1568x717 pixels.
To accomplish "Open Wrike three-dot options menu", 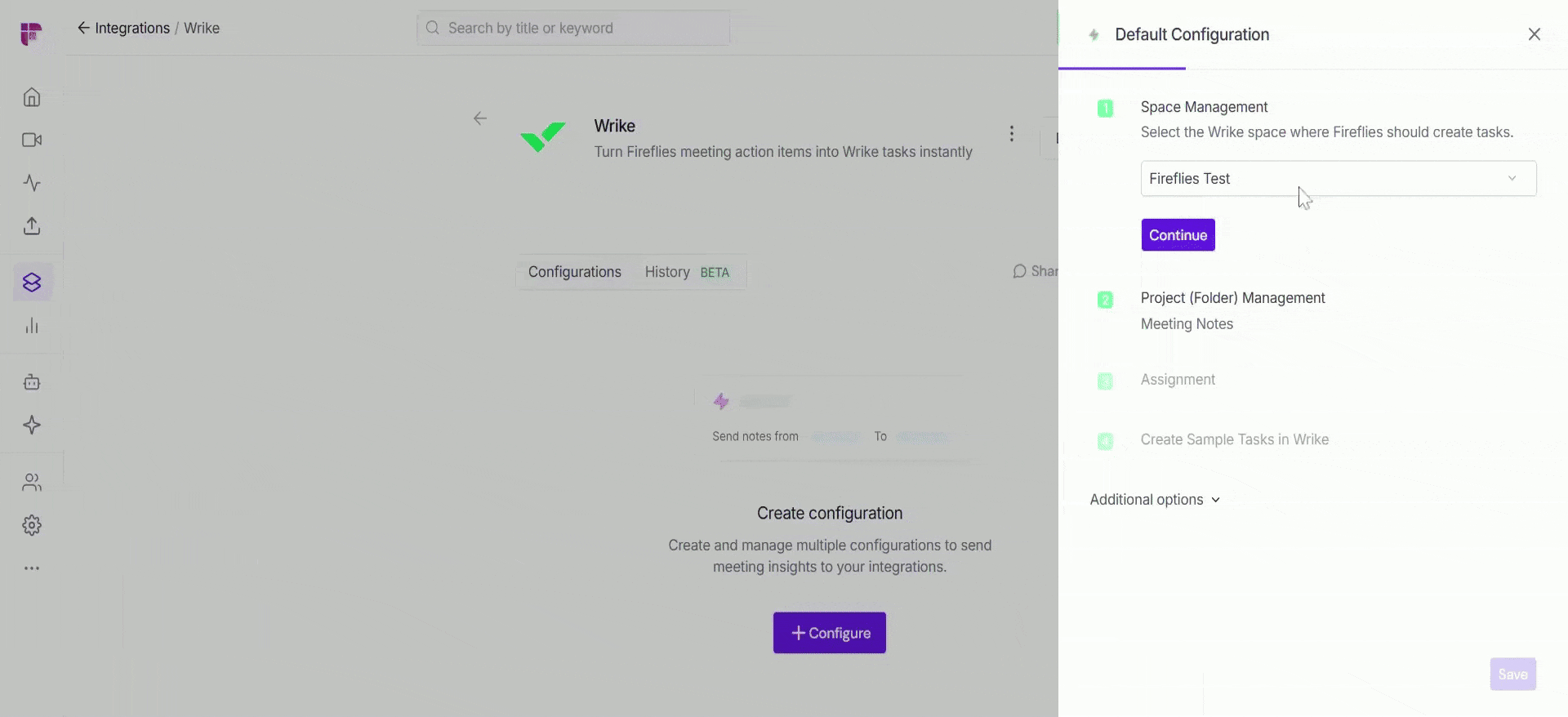I will (x=1011, y=134).
